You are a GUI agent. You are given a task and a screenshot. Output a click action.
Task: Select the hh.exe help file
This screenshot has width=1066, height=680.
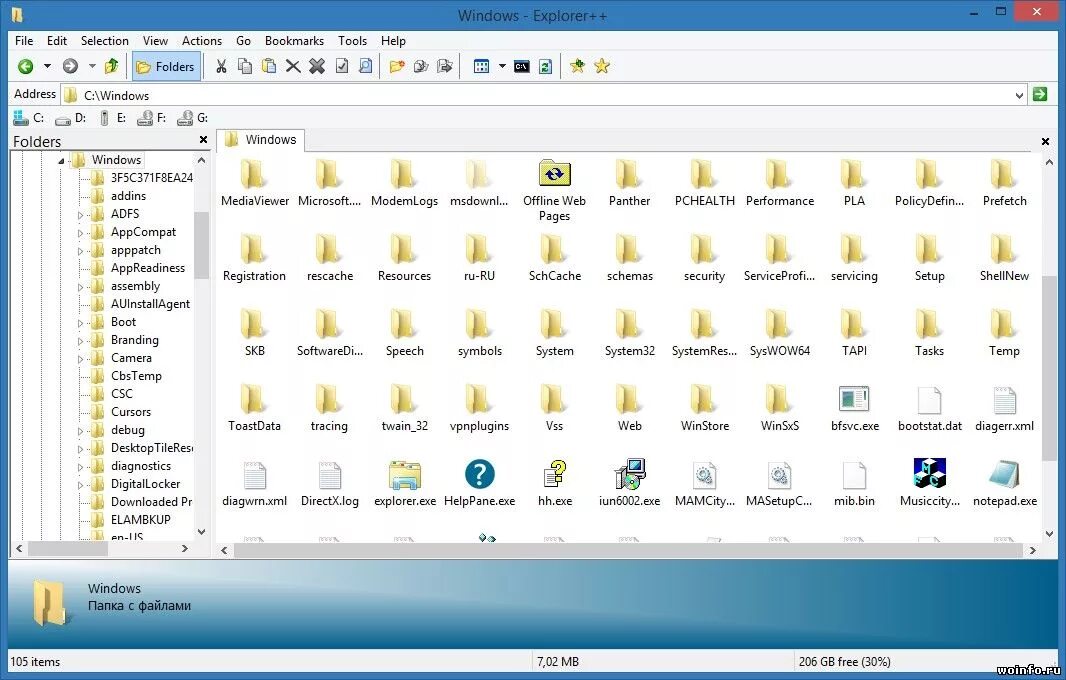coord(555,483)
